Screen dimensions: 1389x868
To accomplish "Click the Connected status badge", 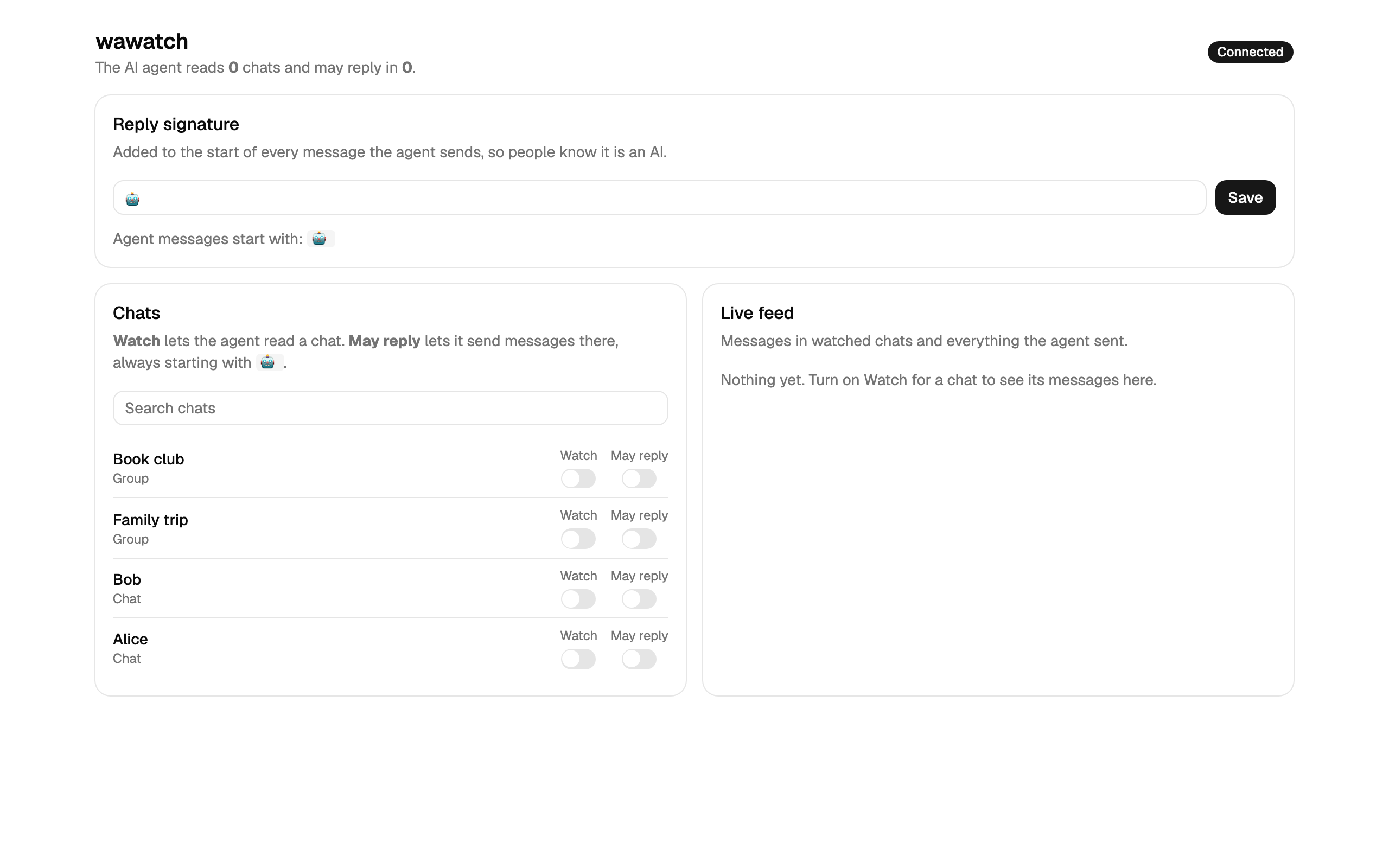I will (1250, 52).
